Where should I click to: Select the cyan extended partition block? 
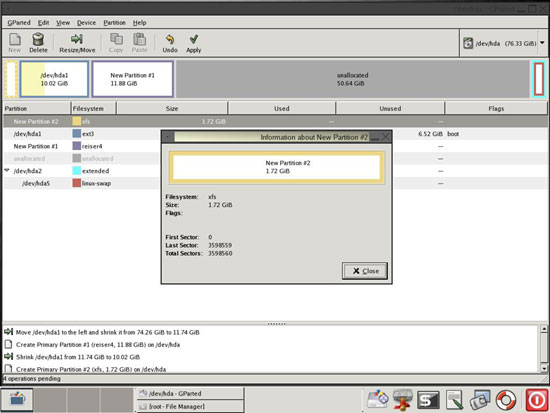pyautogui.click(x=539, y=79)
